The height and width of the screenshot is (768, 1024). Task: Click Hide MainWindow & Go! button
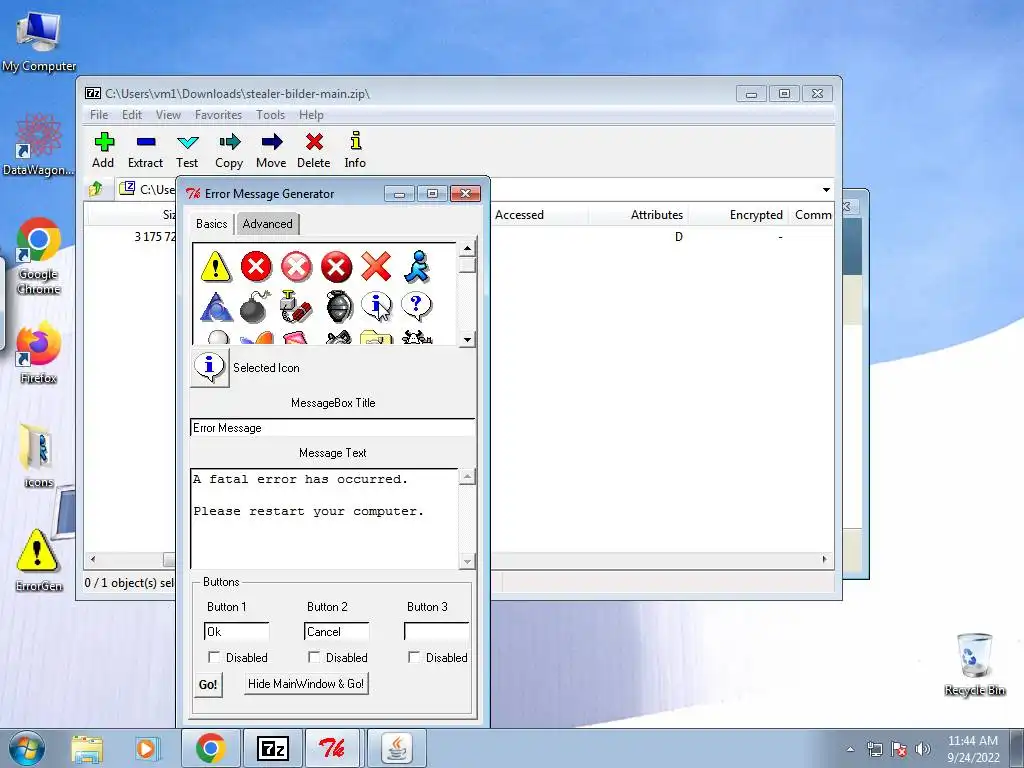coord(306,684)
